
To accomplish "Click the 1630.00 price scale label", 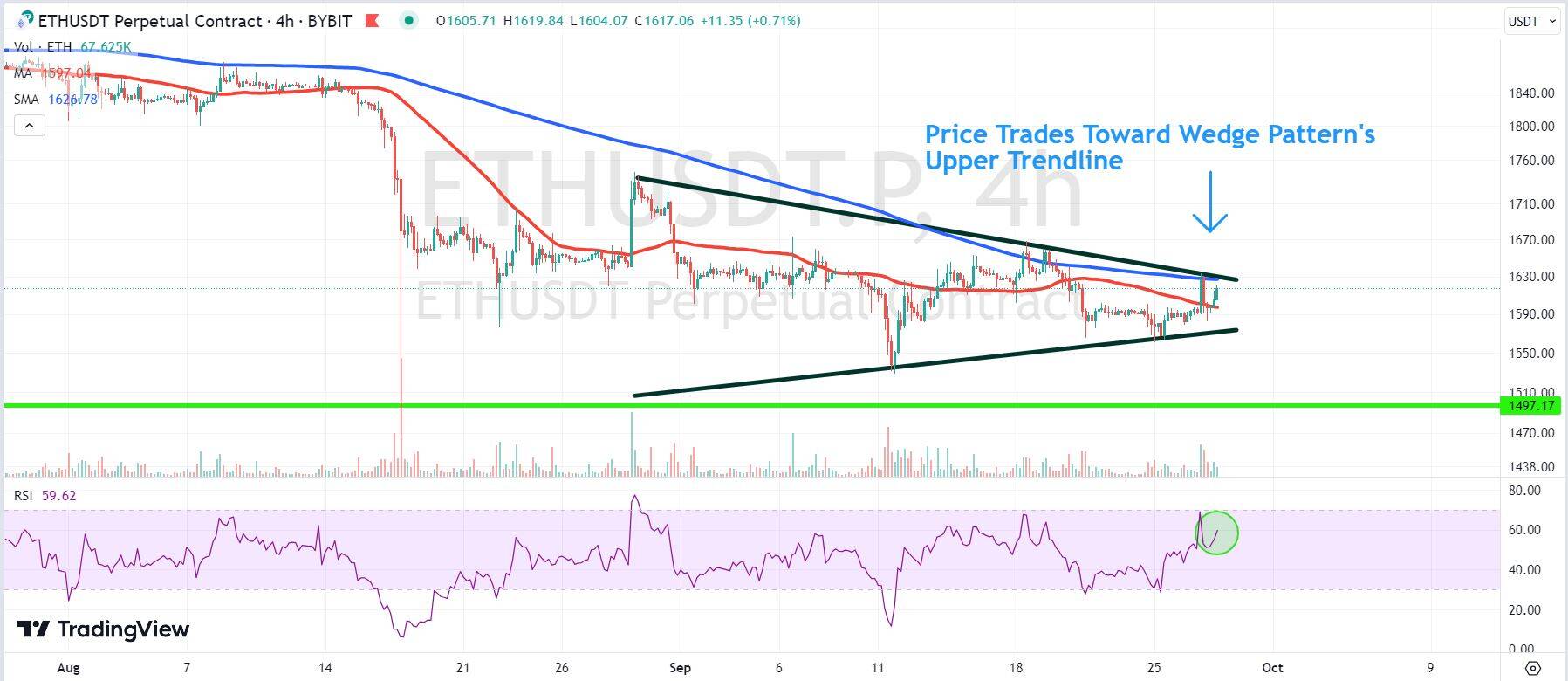I will (x=1530, y=277).
